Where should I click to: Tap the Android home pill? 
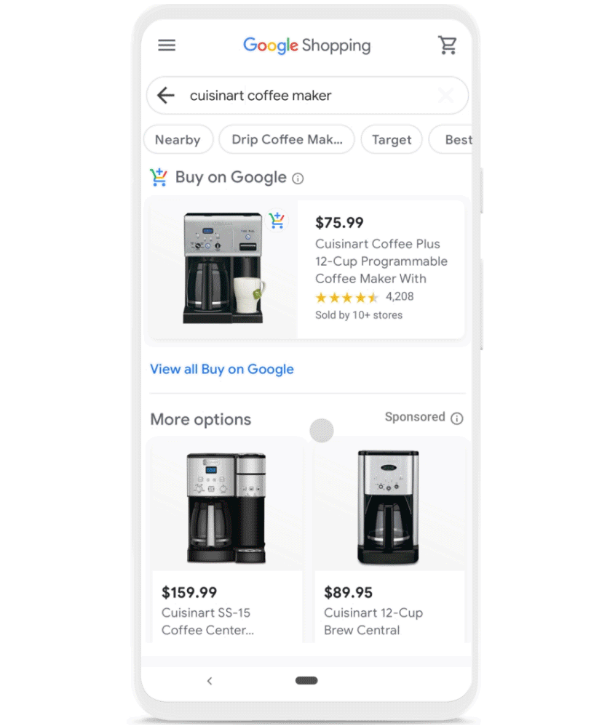[306, 680]
